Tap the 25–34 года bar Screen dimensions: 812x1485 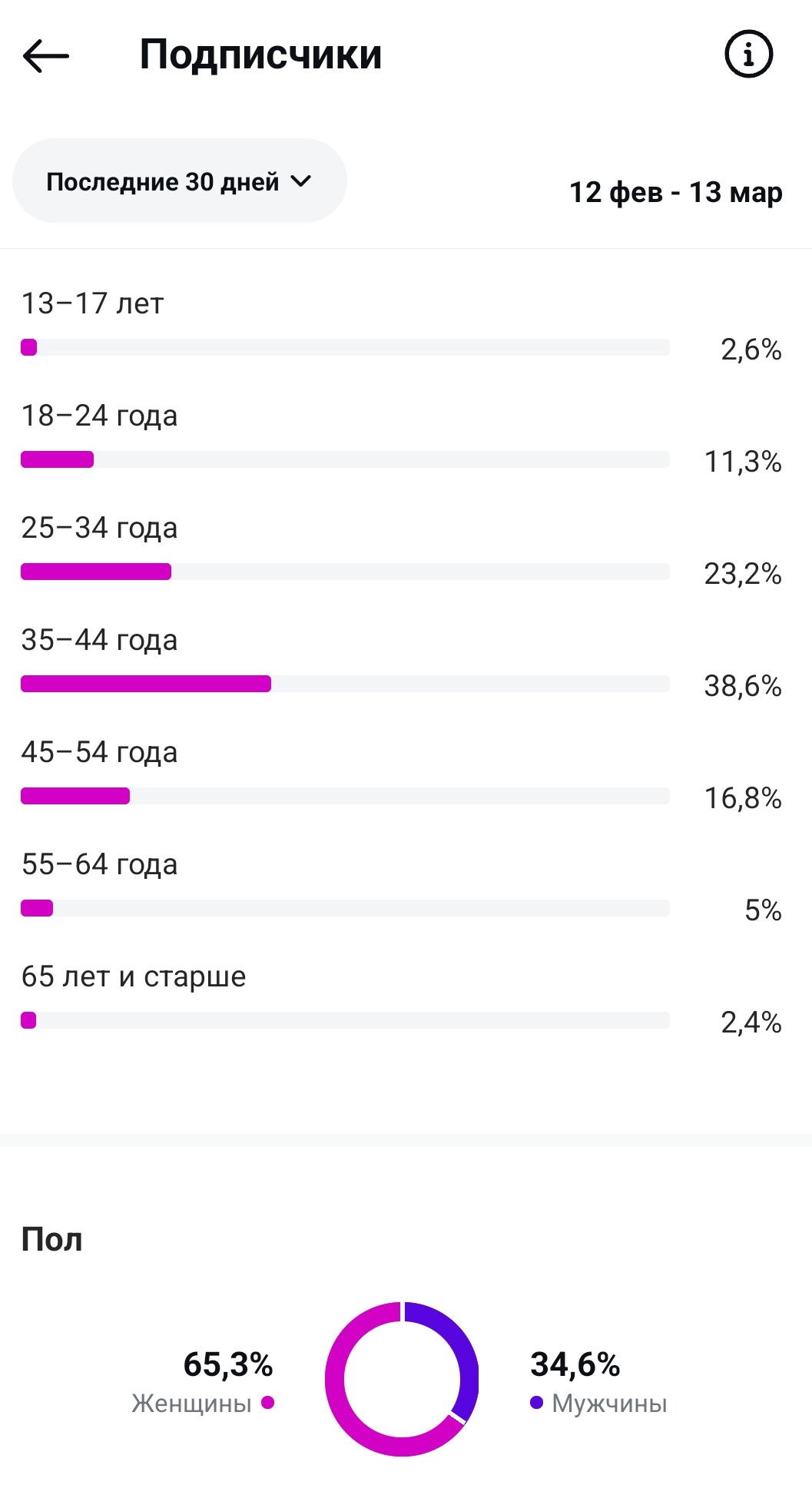tap(345, 572)
